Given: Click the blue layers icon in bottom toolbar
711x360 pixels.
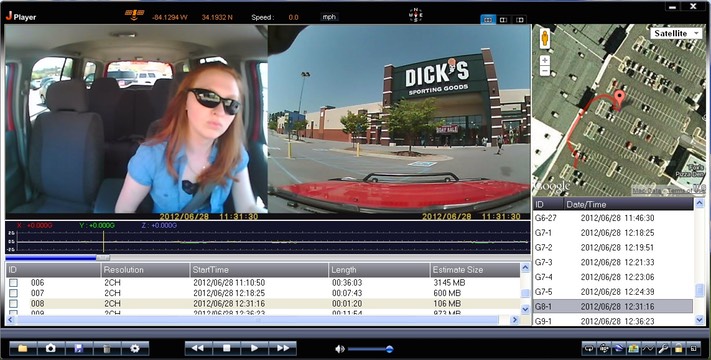Looking at the screenshot, I should coord(619,349).
